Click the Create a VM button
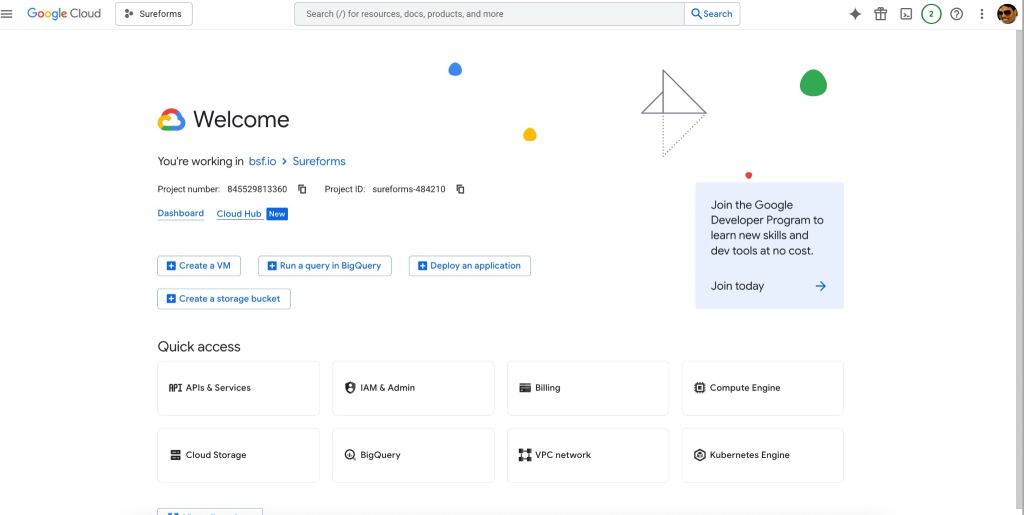The width and height of the screenshot is (1024, 515). point(199,266)
